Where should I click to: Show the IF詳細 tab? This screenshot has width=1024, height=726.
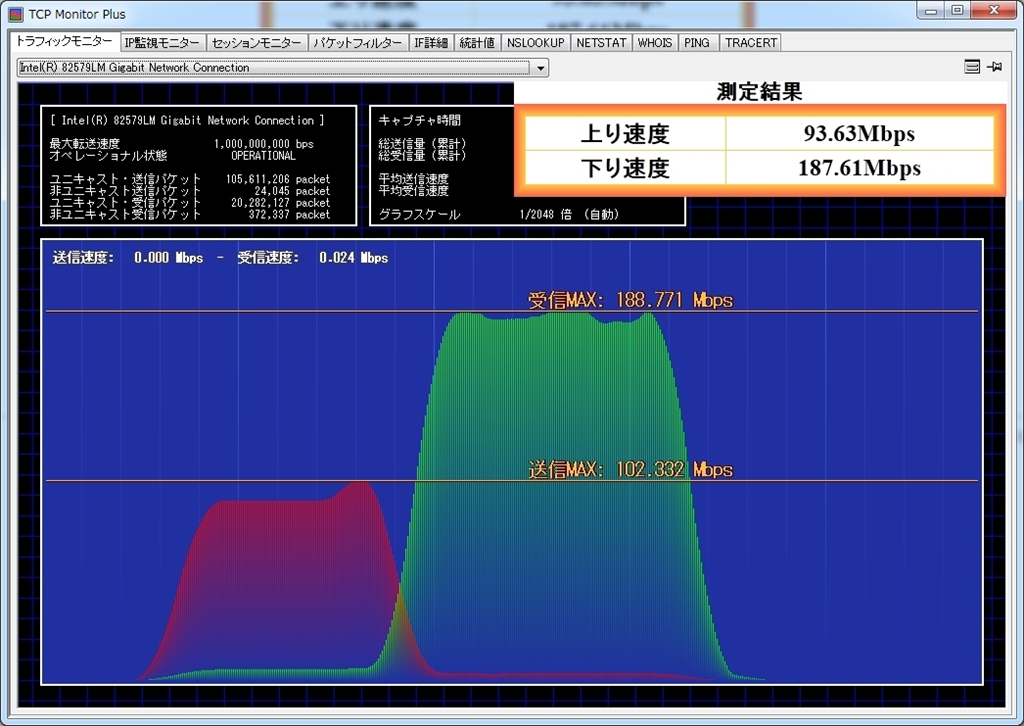pyautogui.click(x=432, y=43)
